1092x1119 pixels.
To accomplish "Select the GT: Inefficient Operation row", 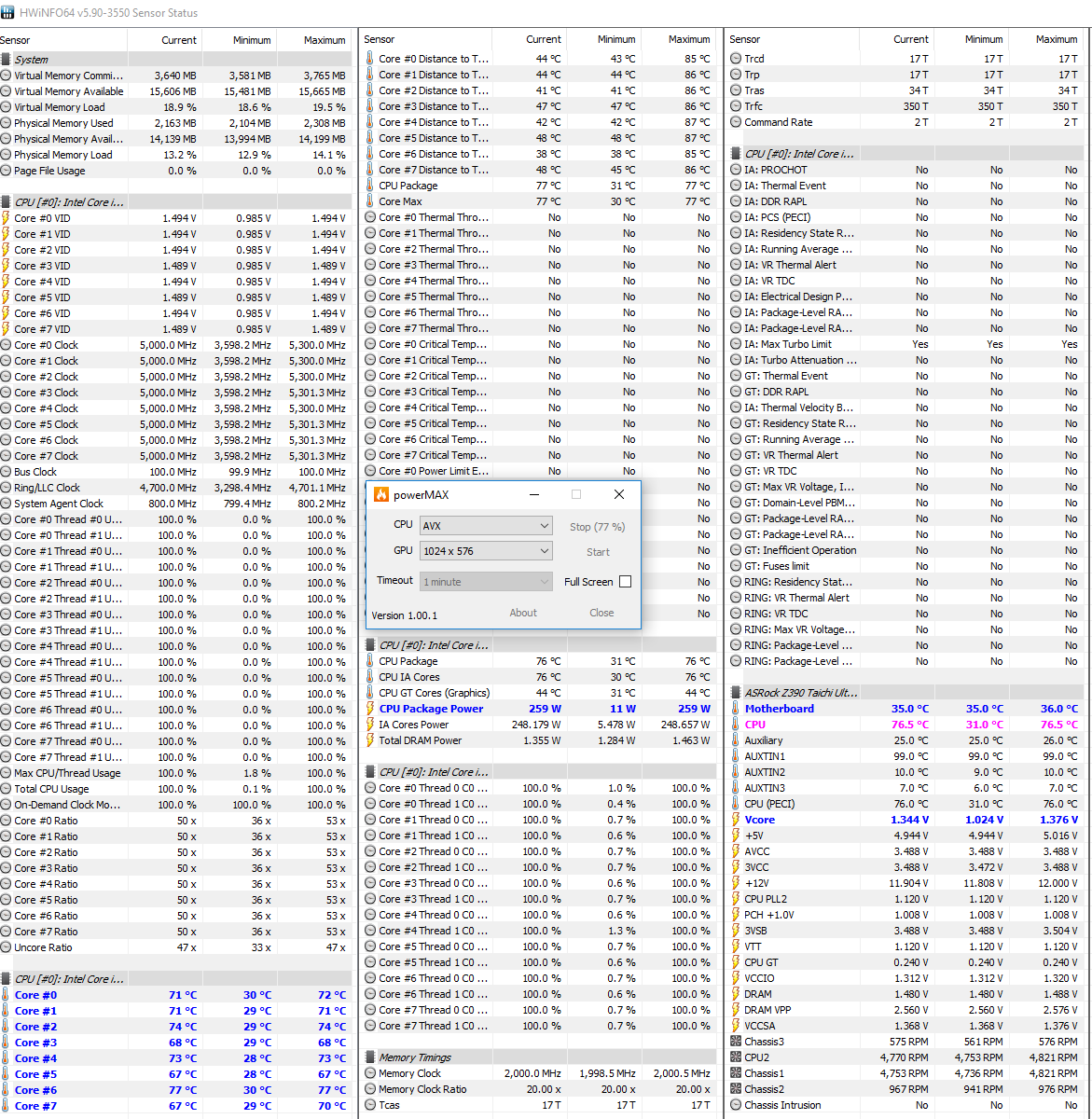I will pos(906,550).
